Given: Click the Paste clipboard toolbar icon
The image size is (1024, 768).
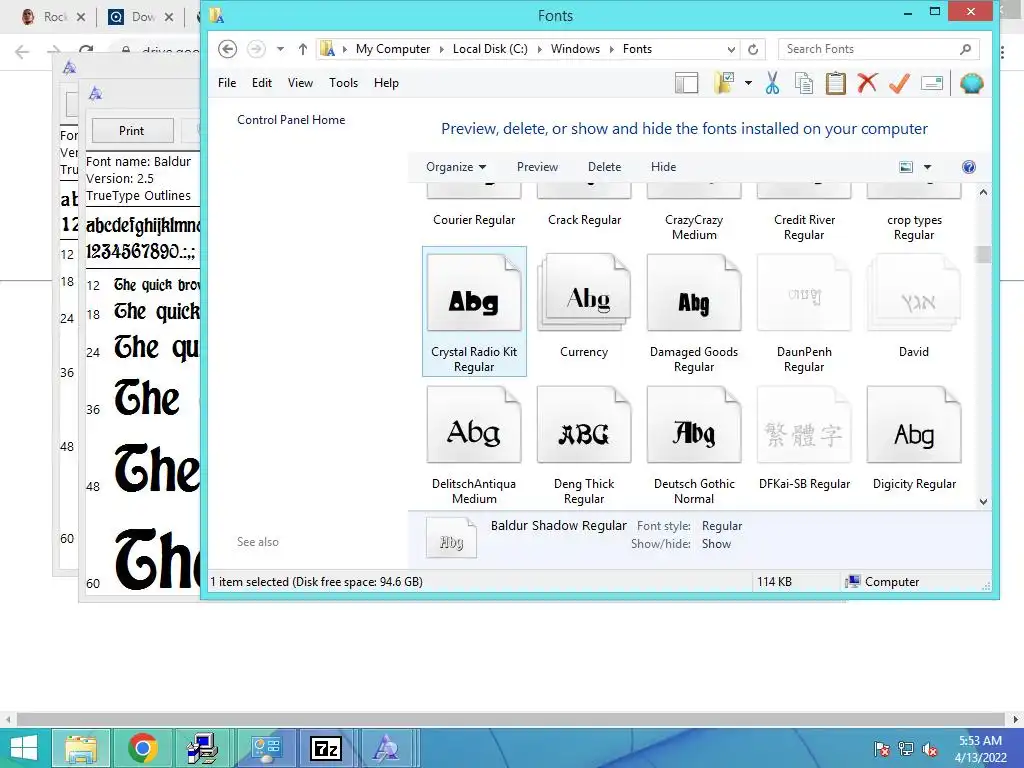Looking at the screenshot, I should (836, 84).
